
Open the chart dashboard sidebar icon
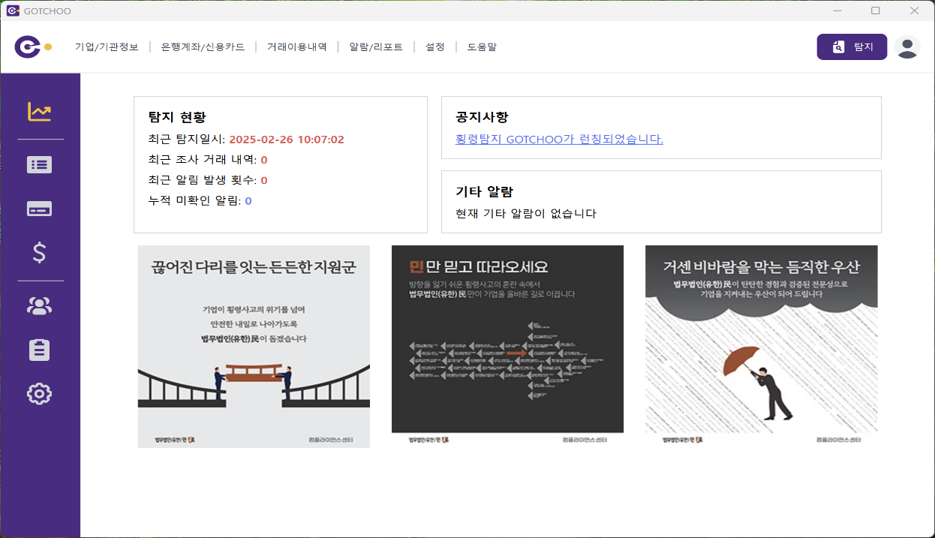(39, 112)
